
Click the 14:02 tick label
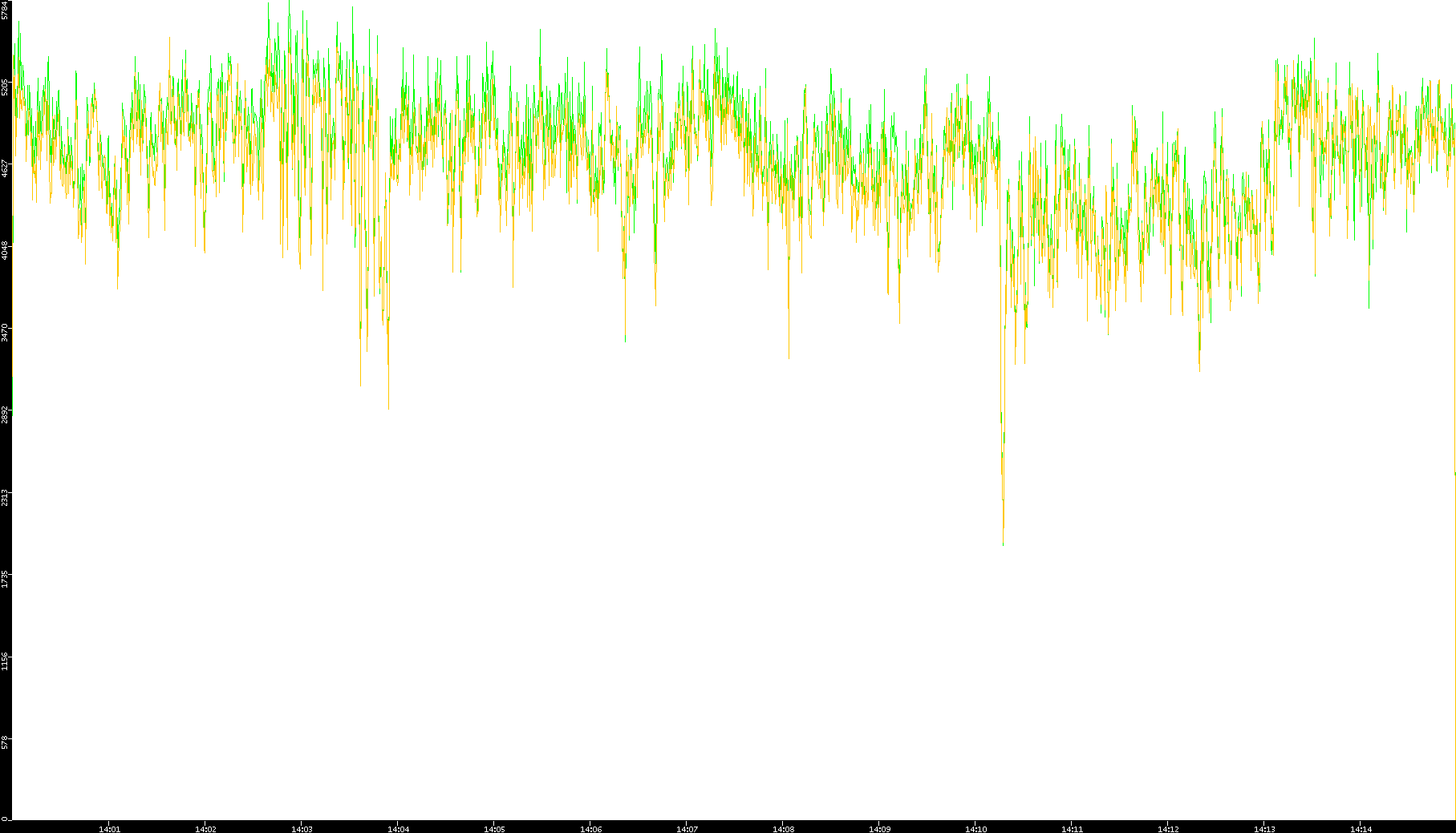205,829
